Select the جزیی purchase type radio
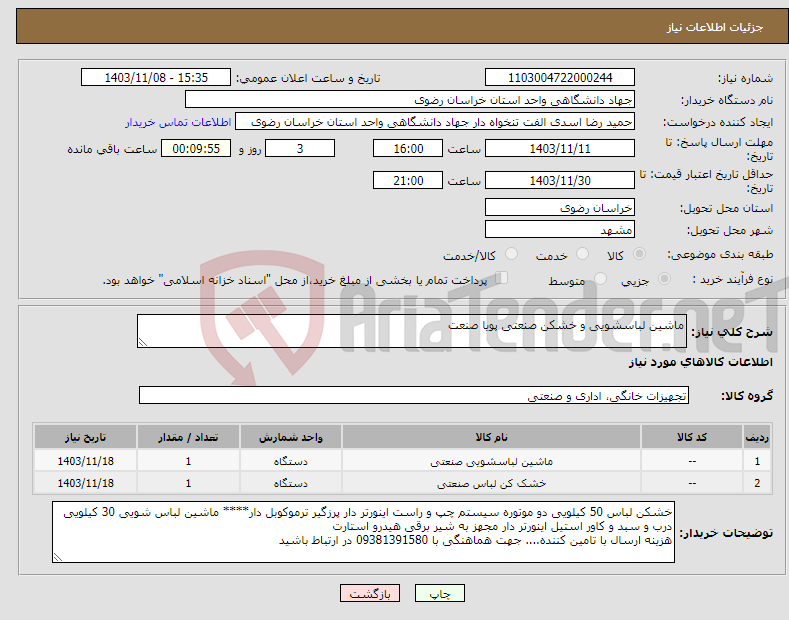Image resolution: width=789 pixels, height=620 pixels. [x=664, y=279]
